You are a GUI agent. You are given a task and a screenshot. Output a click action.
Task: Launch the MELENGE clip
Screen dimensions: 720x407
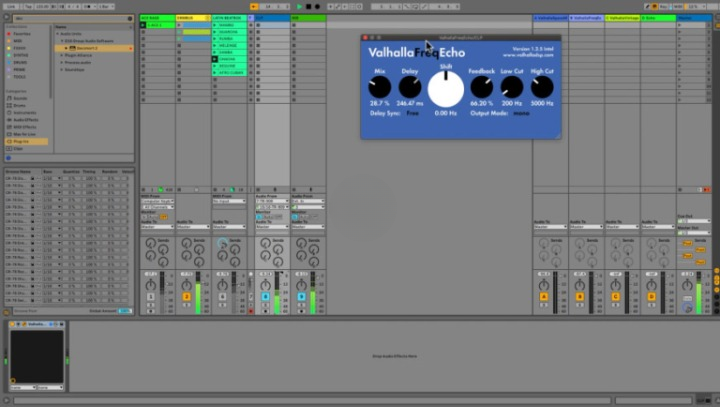[x=214, y=45]
